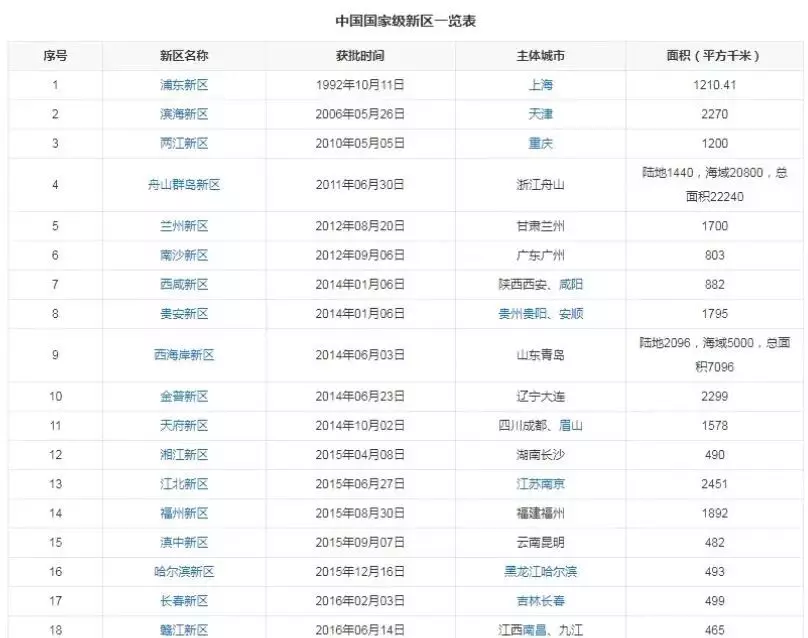Screen dimensions: 808x638
Task: Select the city cell 湖南长沙
Action: pyautogui.click(x=541, y=455)
